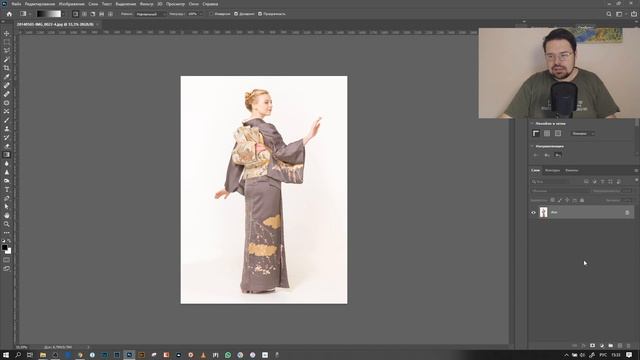
Task: Collapse the Линейки и сетки section
Action: click(532, 123)
